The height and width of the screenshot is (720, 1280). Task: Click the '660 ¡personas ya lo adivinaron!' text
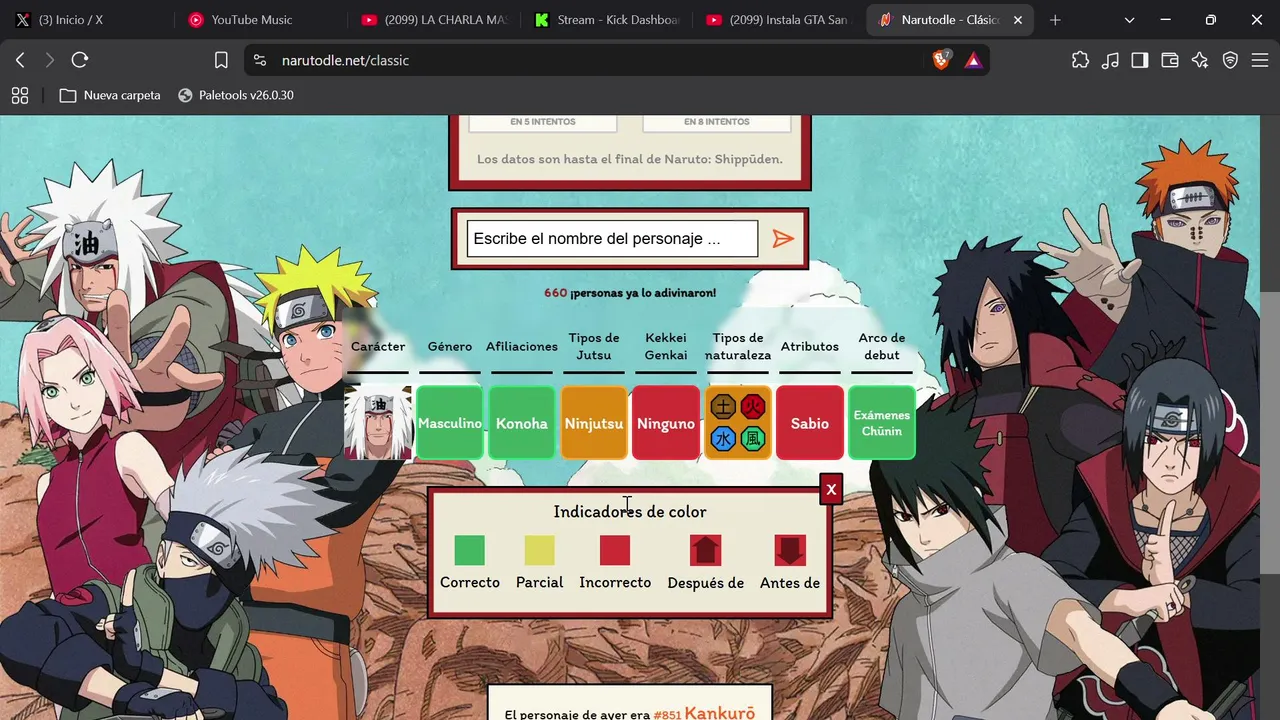630,293
